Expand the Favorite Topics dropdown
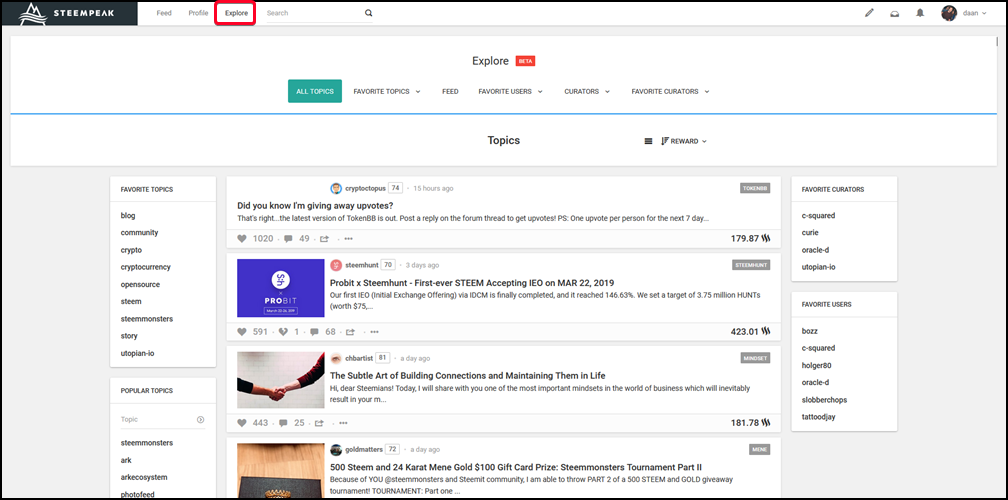 (x=387, y=91)
